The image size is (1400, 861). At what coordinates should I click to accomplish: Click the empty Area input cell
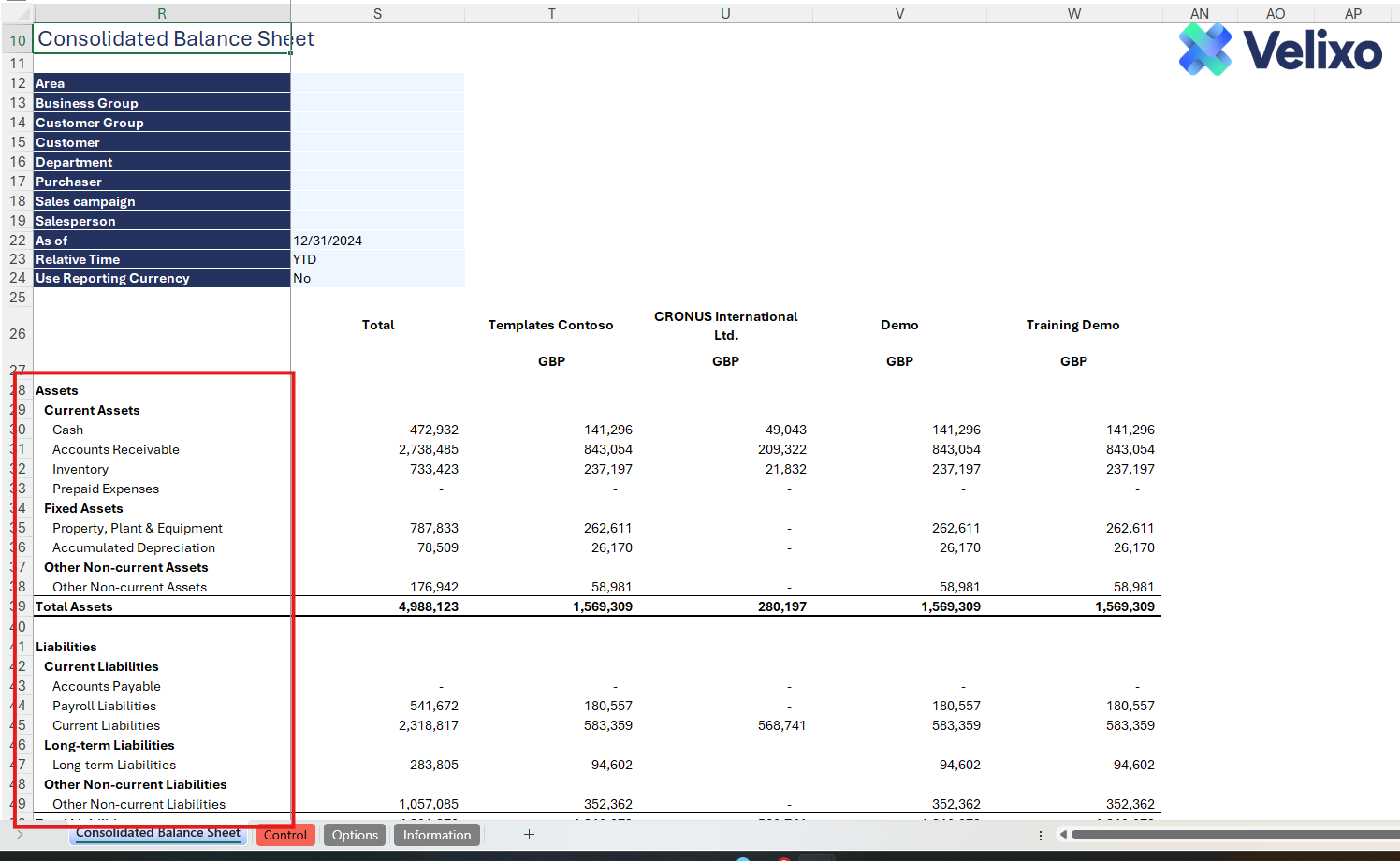(377, 83)
